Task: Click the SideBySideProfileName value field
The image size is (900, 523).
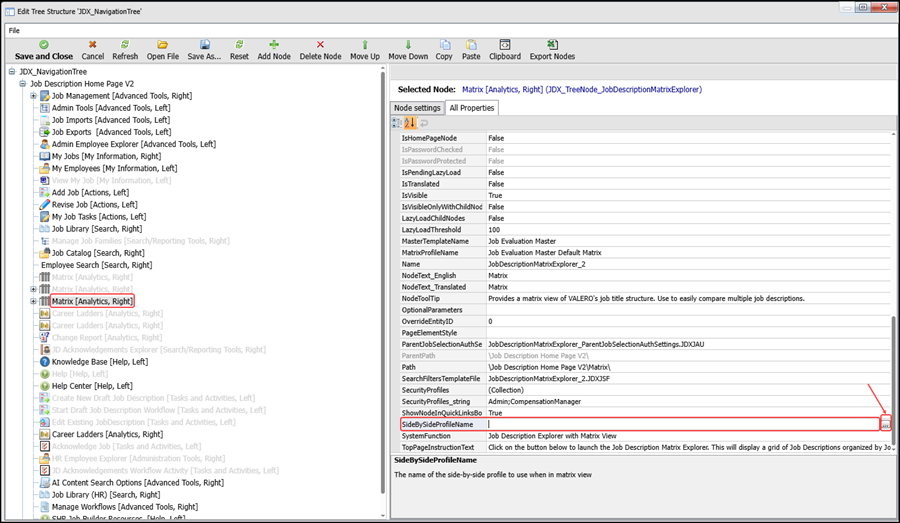Action: click(683, 424)
